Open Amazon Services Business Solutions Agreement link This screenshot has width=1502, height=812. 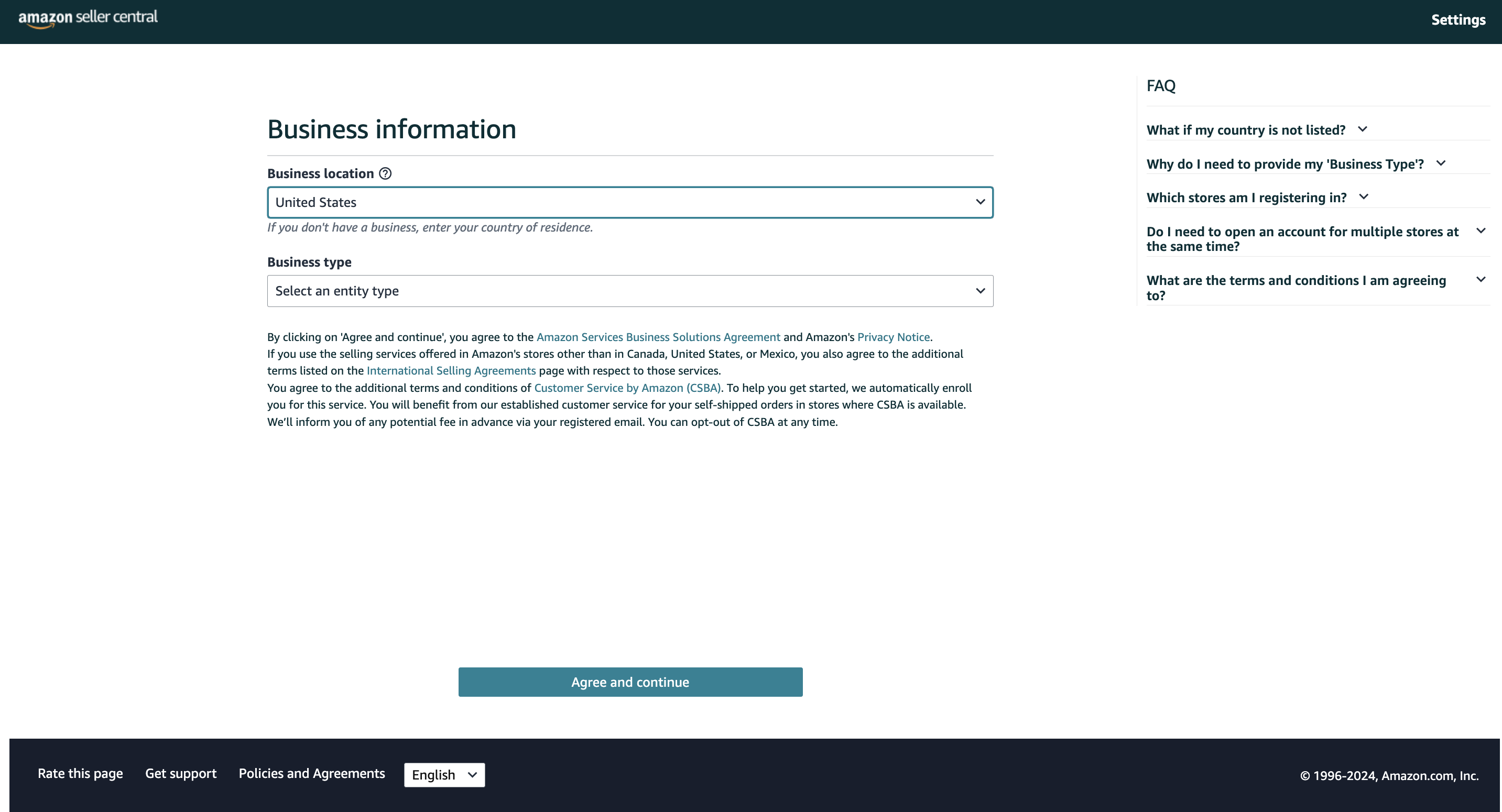(658, 337)
